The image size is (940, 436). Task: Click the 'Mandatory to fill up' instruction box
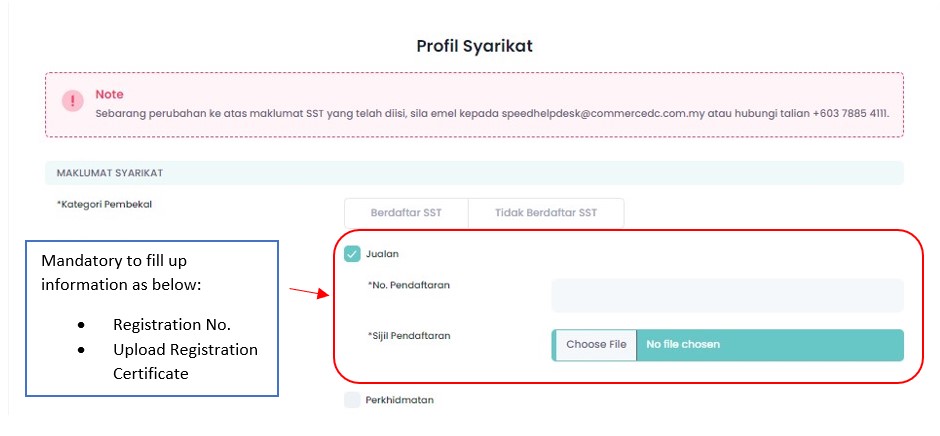151,270
